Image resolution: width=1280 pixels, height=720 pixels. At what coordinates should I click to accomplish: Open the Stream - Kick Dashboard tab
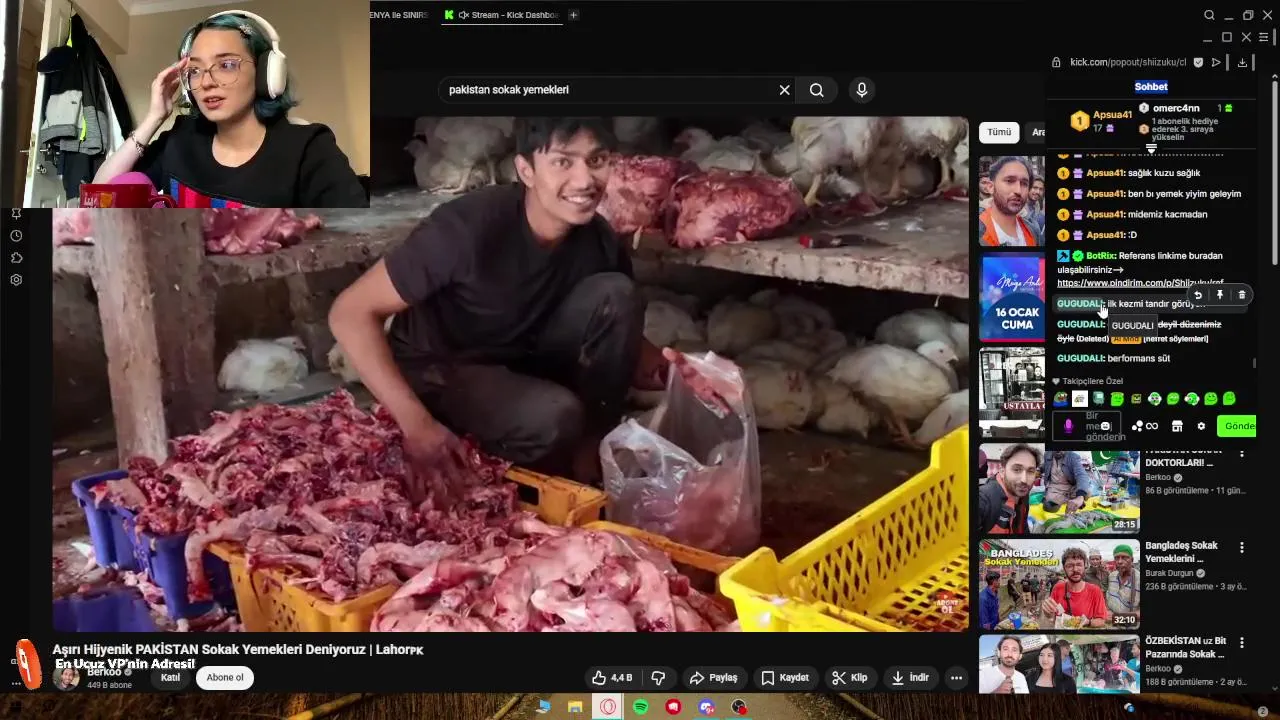coord(501,15)
